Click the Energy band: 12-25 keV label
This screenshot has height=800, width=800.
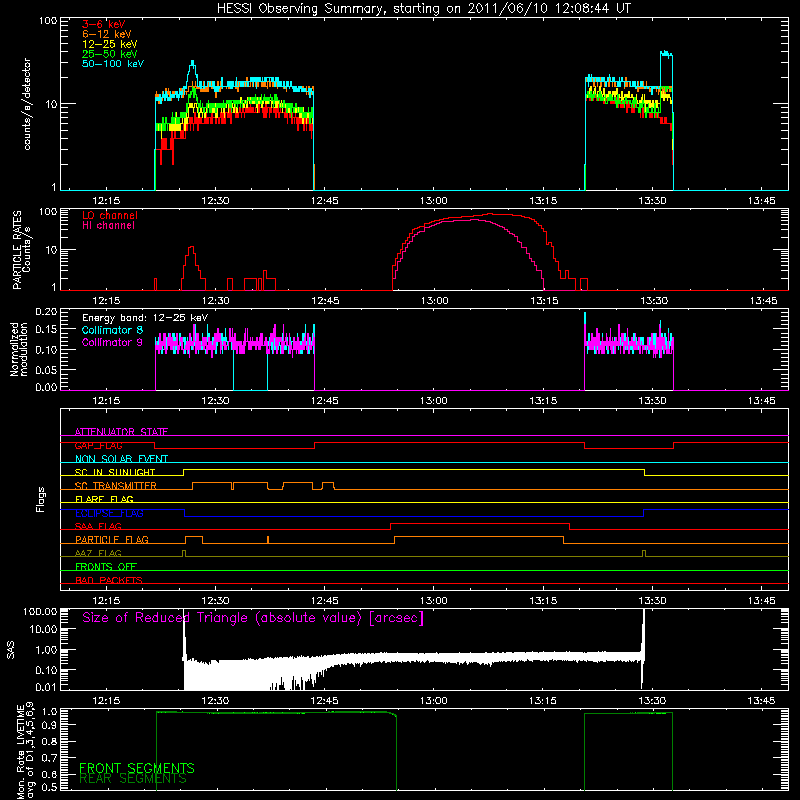tap(145, 318)
